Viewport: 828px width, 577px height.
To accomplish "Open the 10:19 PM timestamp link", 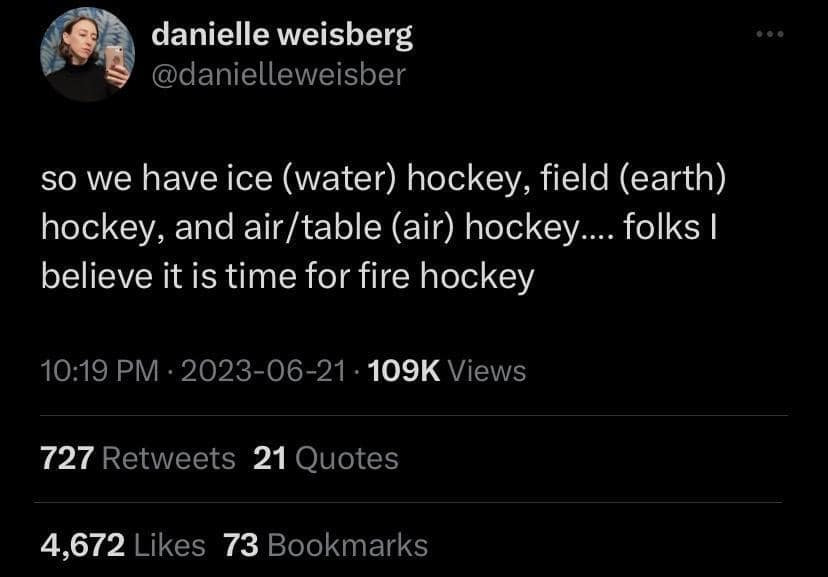I will [x=99, y=371].
